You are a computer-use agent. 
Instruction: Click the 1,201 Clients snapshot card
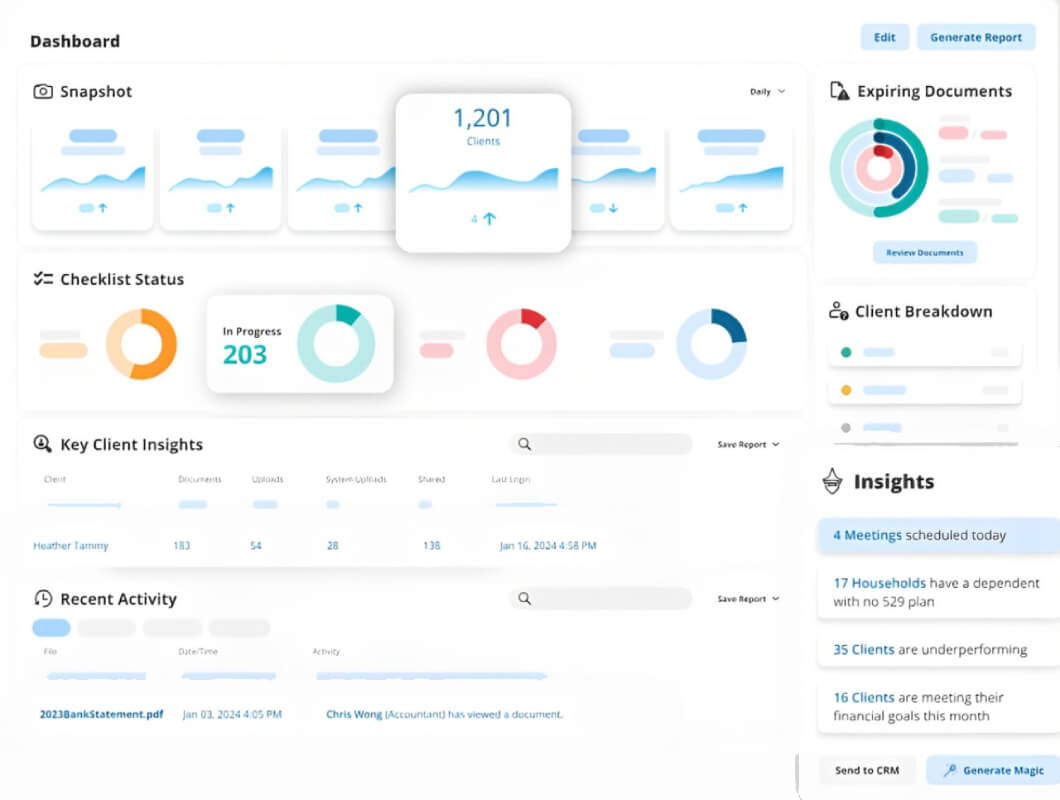pos(483,172)
